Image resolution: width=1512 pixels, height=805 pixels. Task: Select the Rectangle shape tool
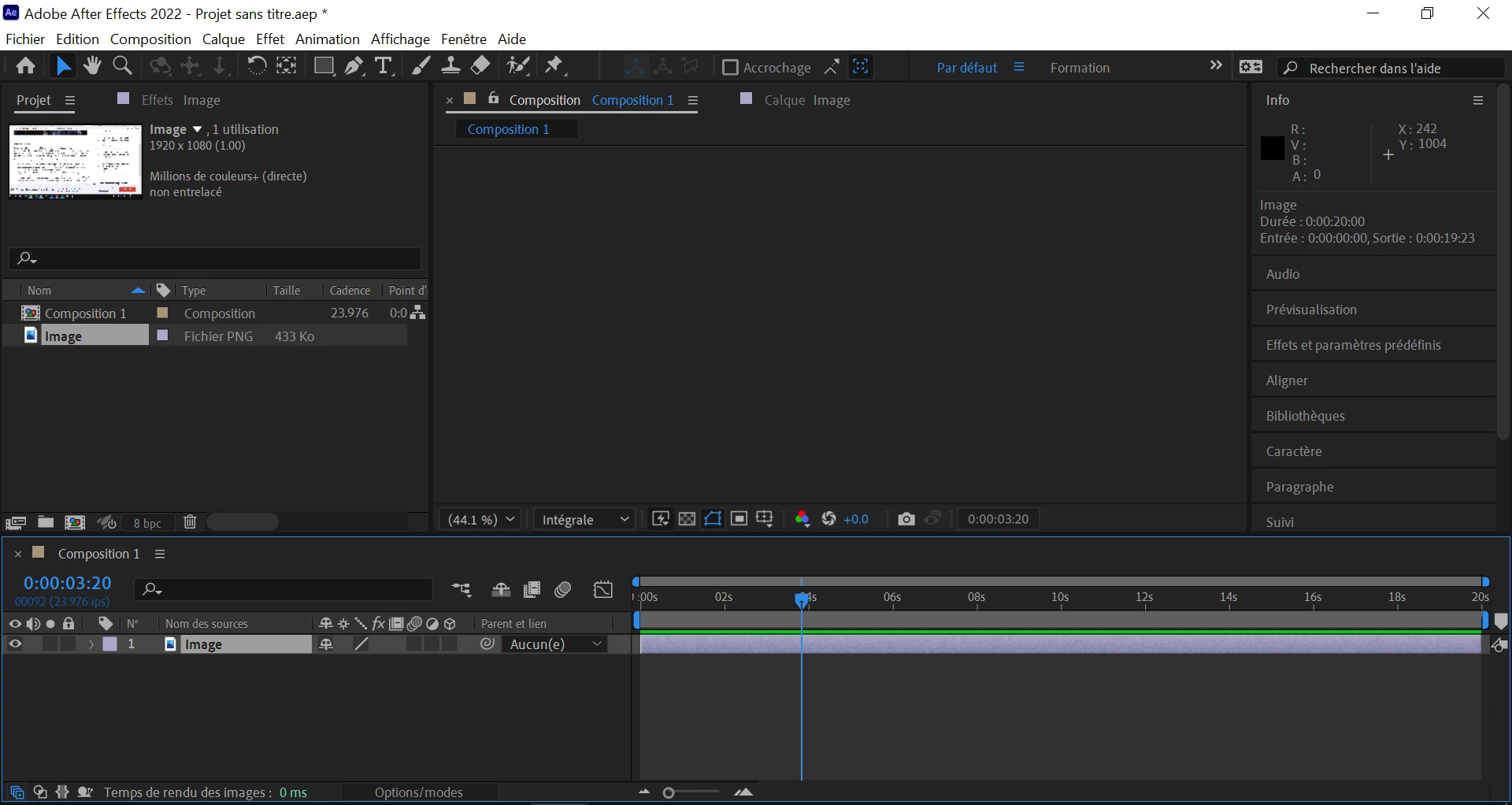[x=323, y=66]
